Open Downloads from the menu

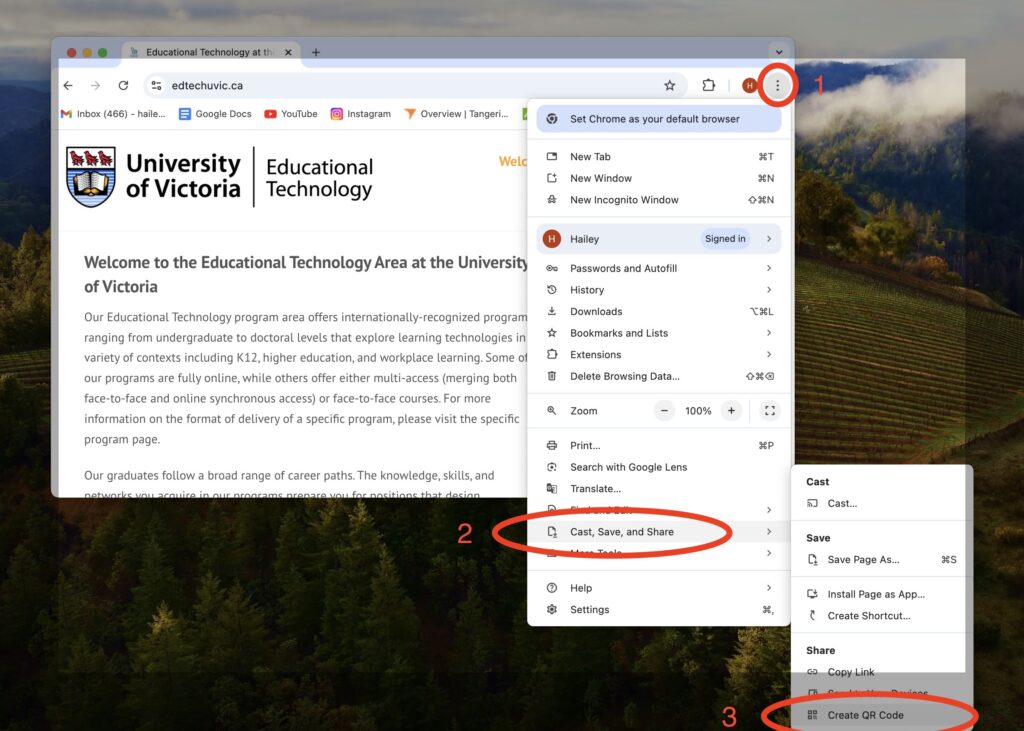point(658,312)
